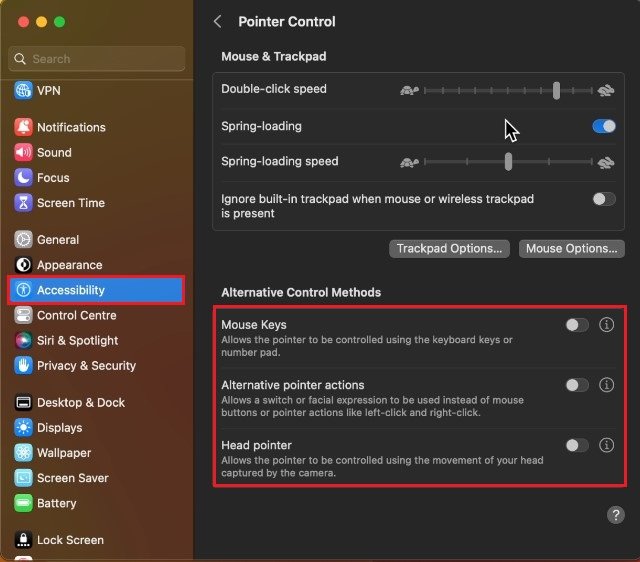This screenshot has width=640, height=562.
Task: Click the yellow minimize window button
Action: point(41,22)
